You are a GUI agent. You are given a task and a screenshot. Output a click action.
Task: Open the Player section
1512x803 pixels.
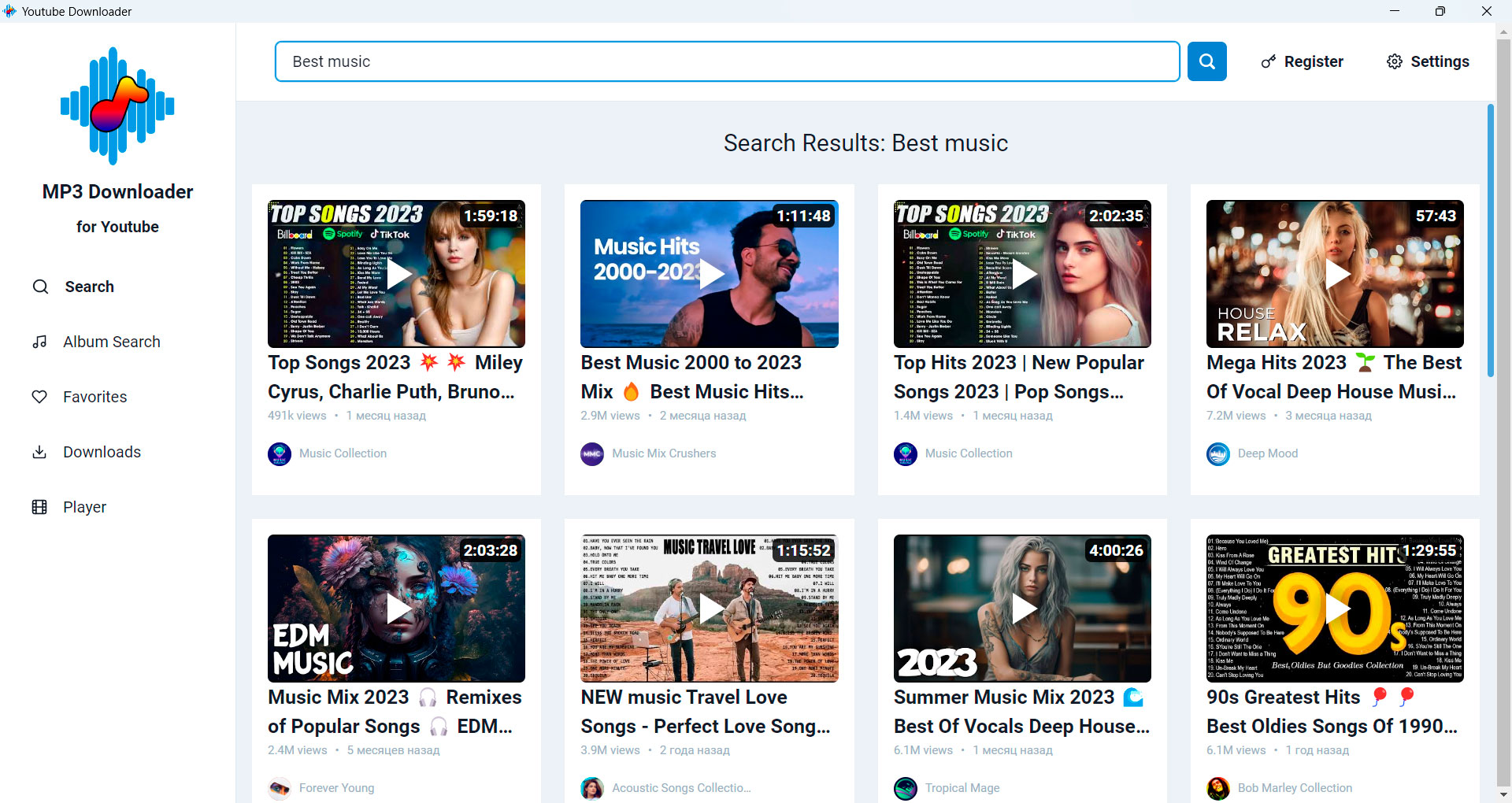click(x=84, y=507)
